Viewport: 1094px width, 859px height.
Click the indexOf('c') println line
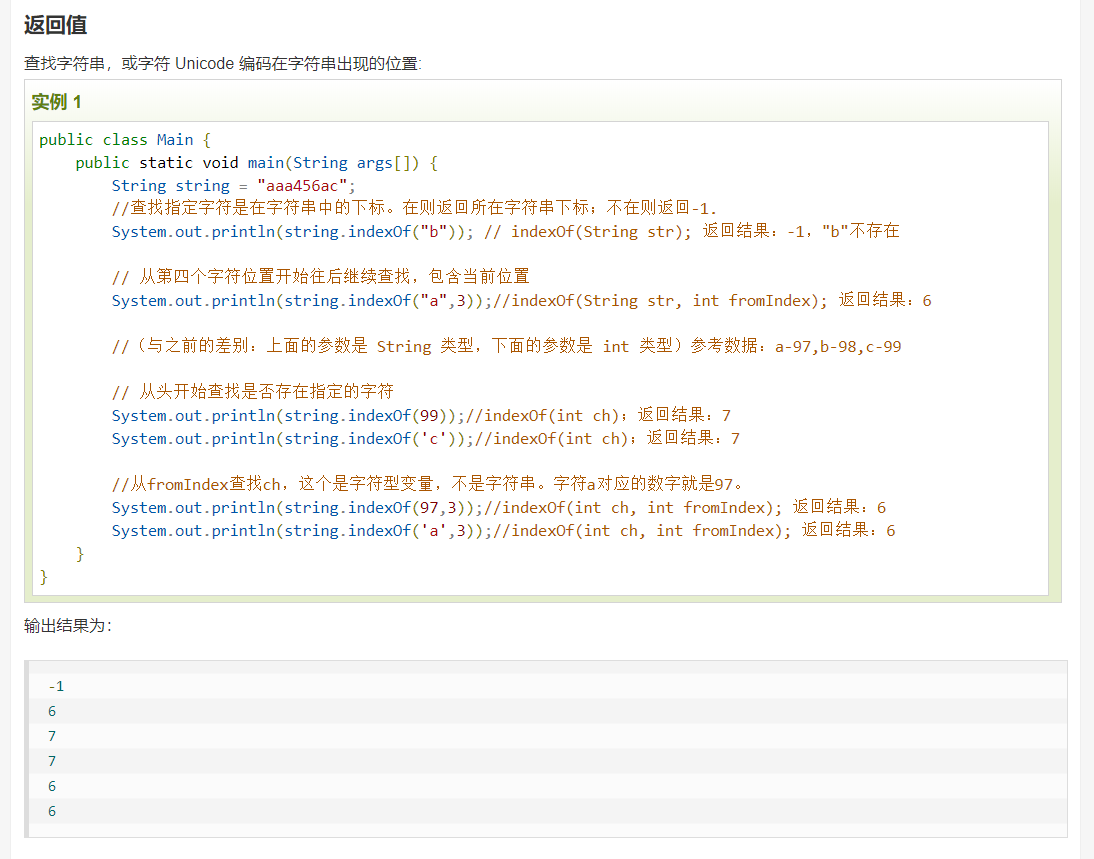click(426, 438)
